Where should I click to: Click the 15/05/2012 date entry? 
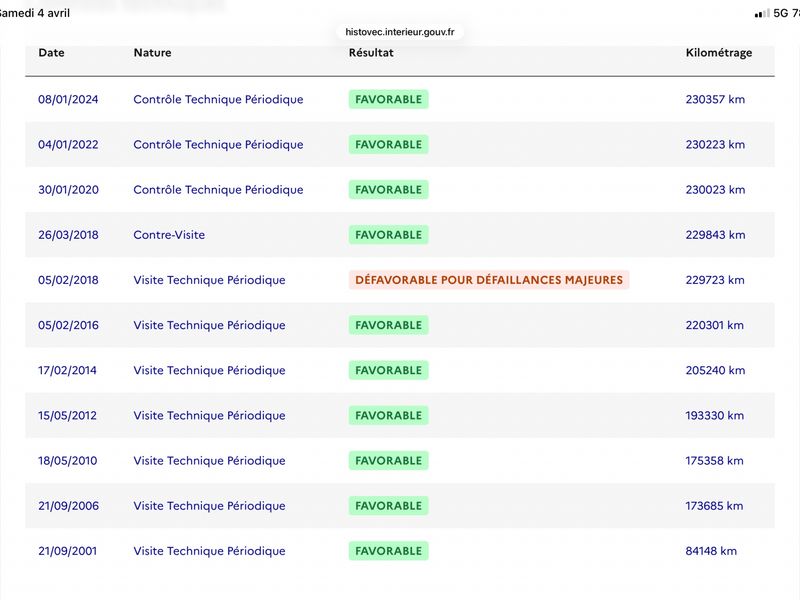coord(68,416)
